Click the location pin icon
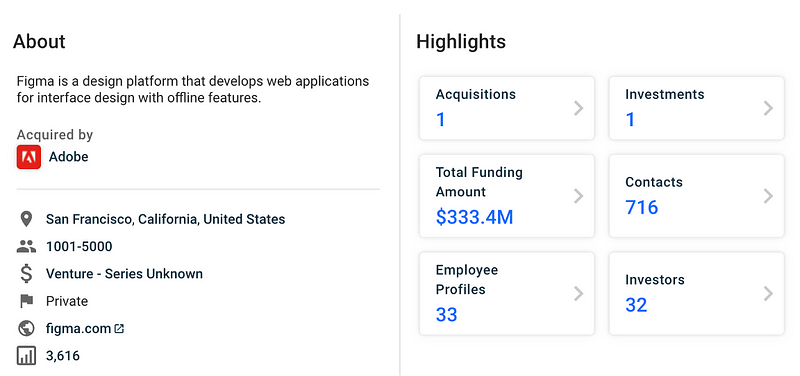Image resolution: width=800 pixels, height=376 pixels. coord(26,219)
